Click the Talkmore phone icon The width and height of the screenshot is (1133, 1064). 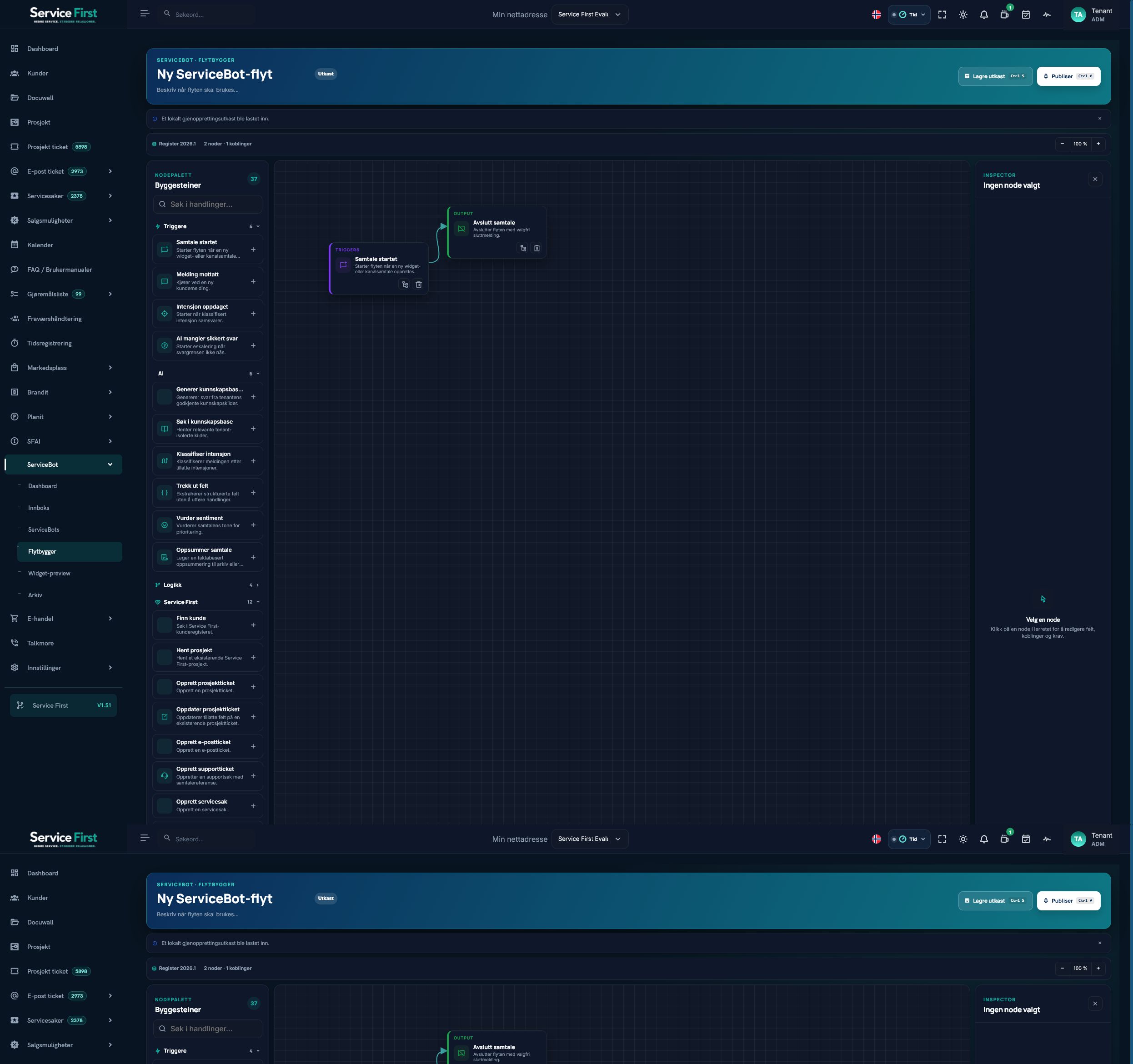15,643
